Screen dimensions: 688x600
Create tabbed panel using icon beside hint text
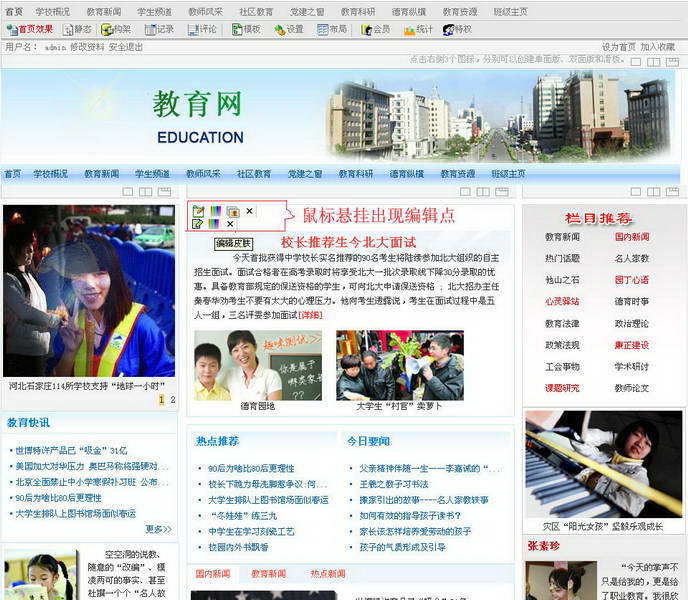point(672,62)
